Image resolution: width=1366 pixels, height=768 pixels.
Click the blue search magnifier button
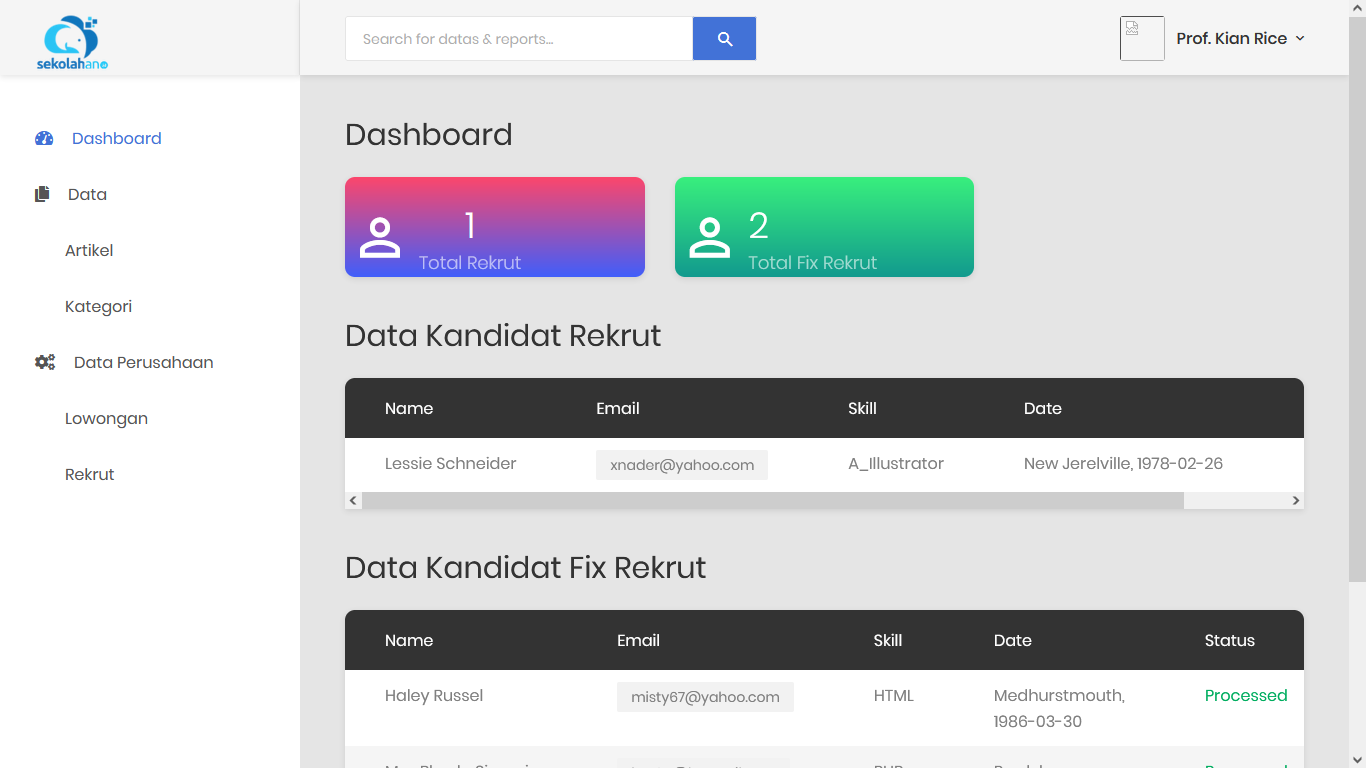(724, 39)
